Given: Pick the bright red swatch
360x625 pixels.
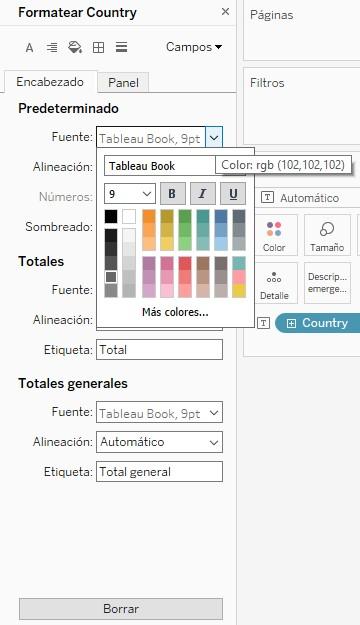Looking at the screenshot, I should click(185, 263).
